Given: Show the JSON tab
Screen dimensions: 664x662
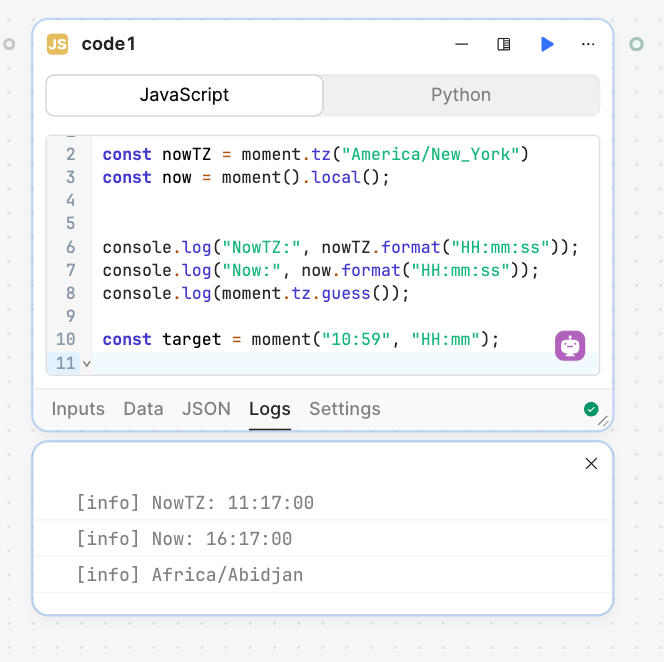Looking at the screenshot, I should tap(206, 409).
